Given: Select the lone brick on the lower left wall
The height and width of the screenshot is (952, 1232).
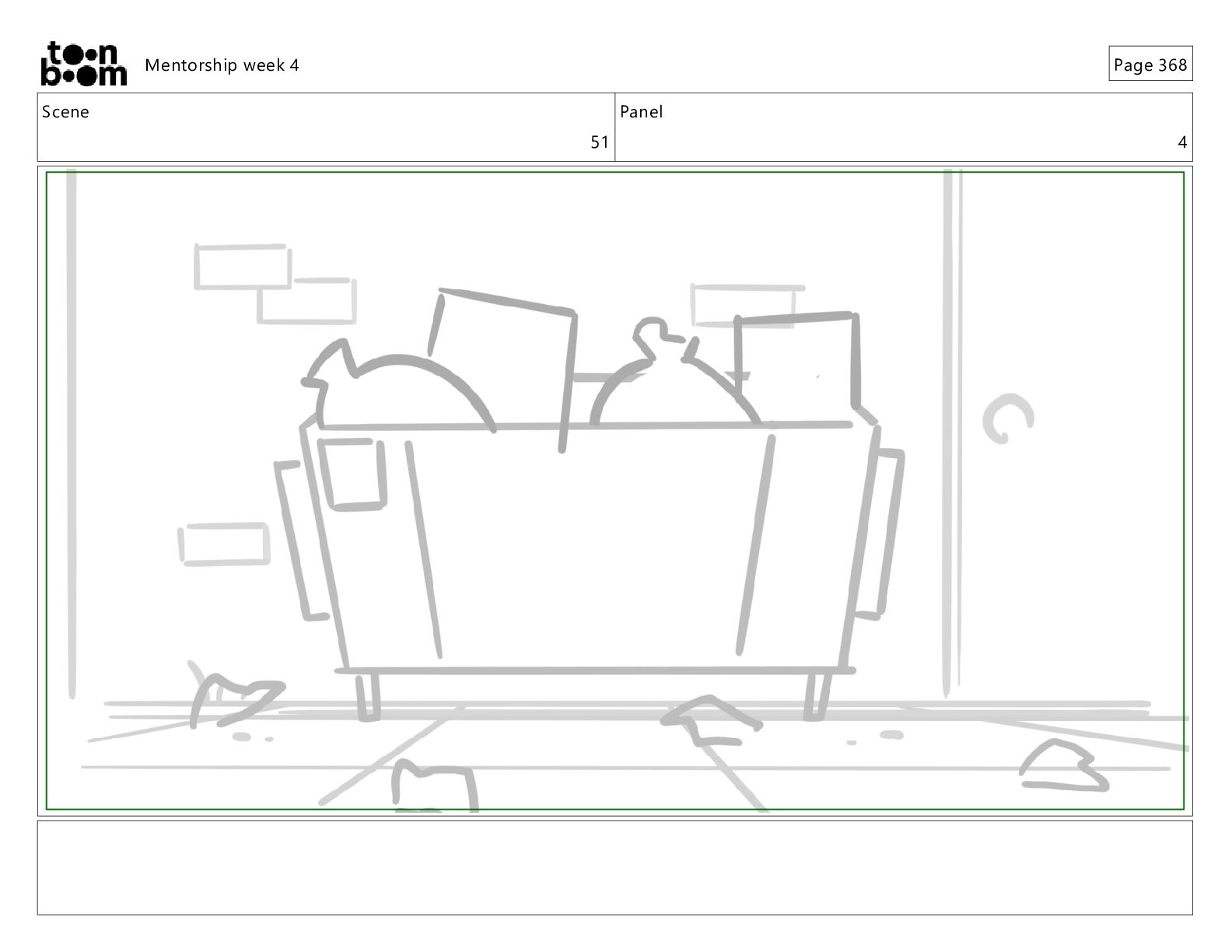Looking at the screenshot, I should (x=225, y=543).
